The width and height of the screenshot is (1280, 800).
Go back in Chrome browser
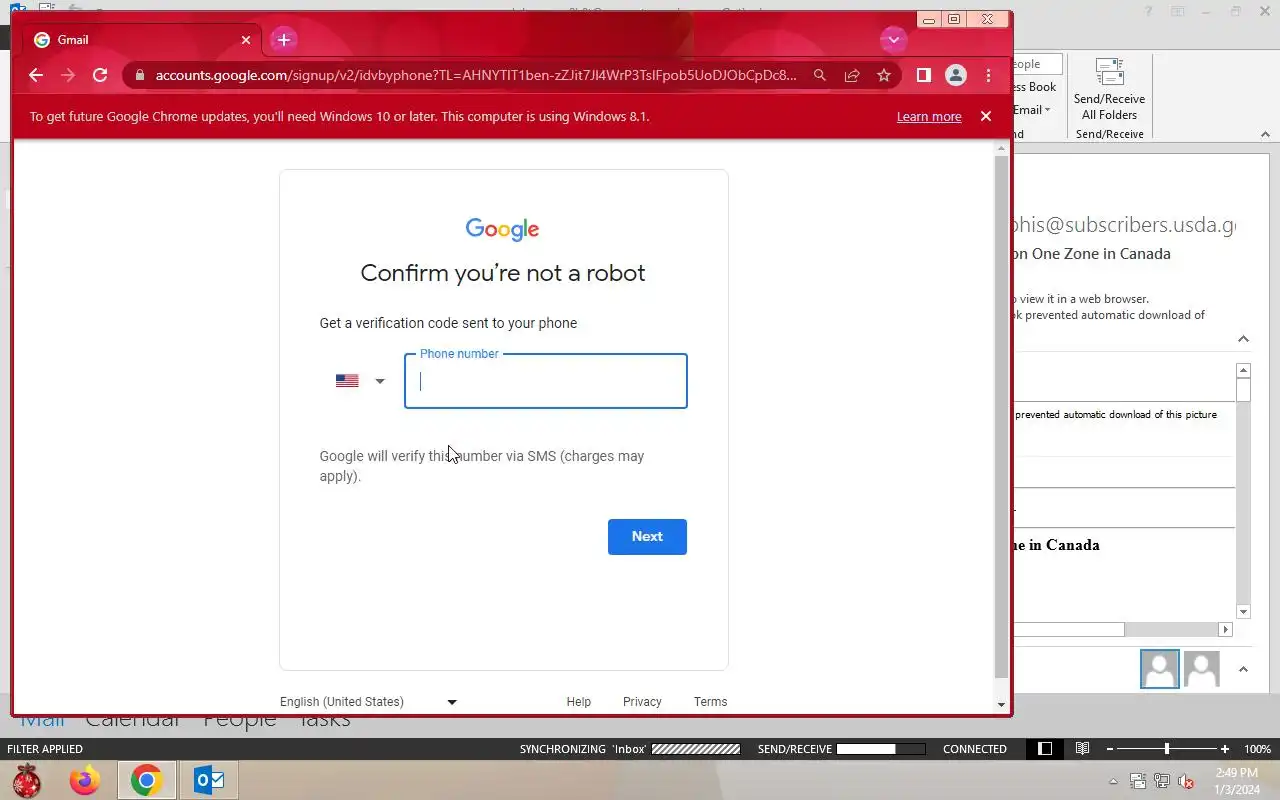point(36,75)
